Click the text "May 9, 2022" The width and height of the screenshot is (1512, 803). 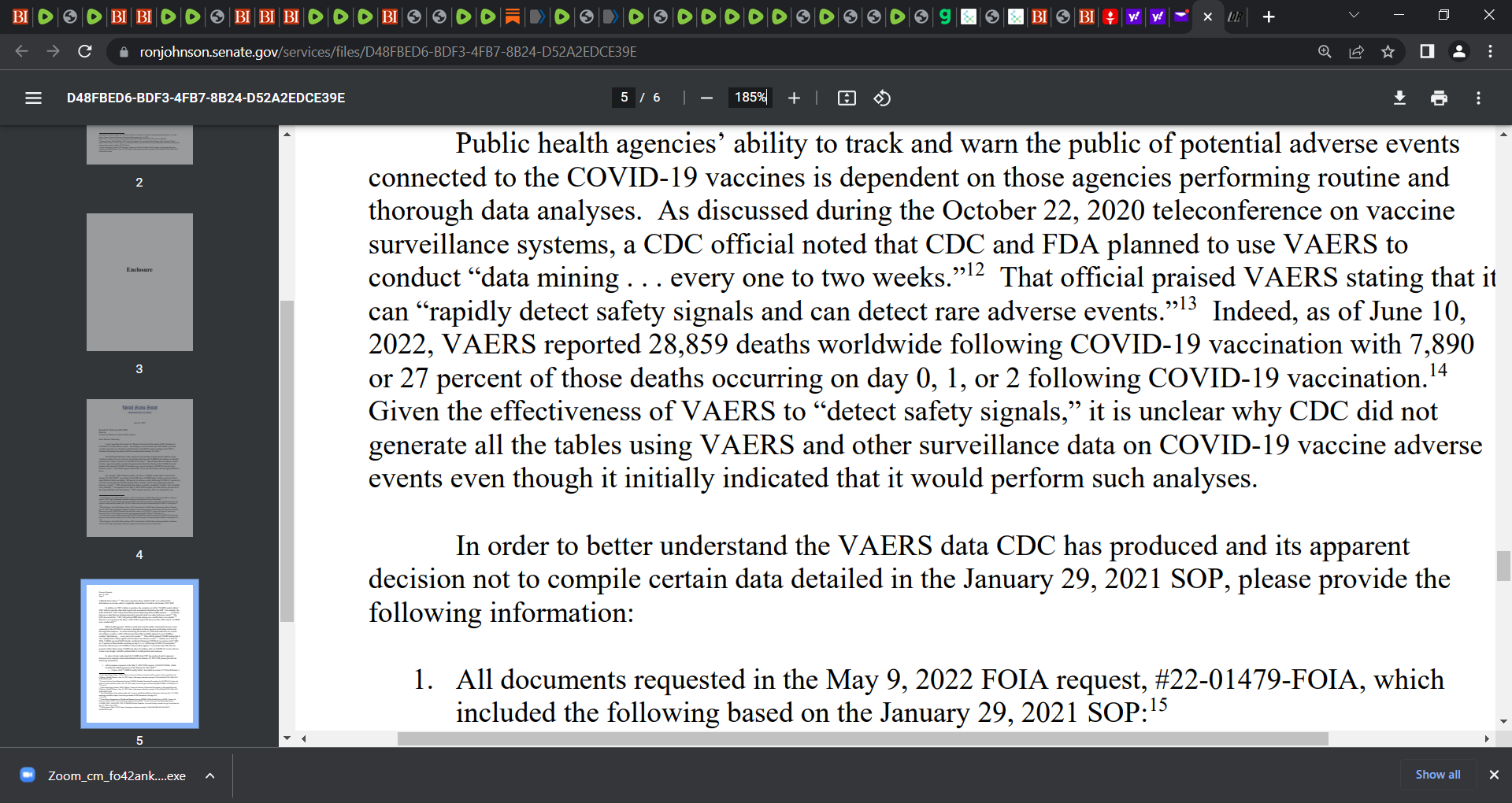[901, 679]
